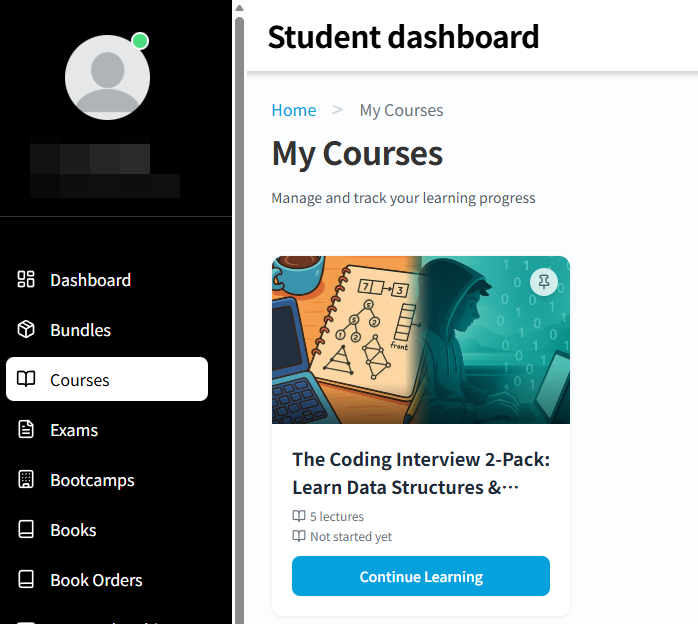The image size is (698, 624).
Task: Click the Bootcamps building icon
Action: pyautogui.click(x=27, y=480)
